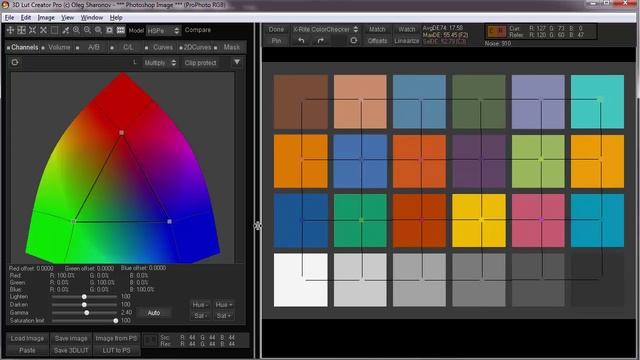
Task: Click the Sat + button
Action: point(224,316)
